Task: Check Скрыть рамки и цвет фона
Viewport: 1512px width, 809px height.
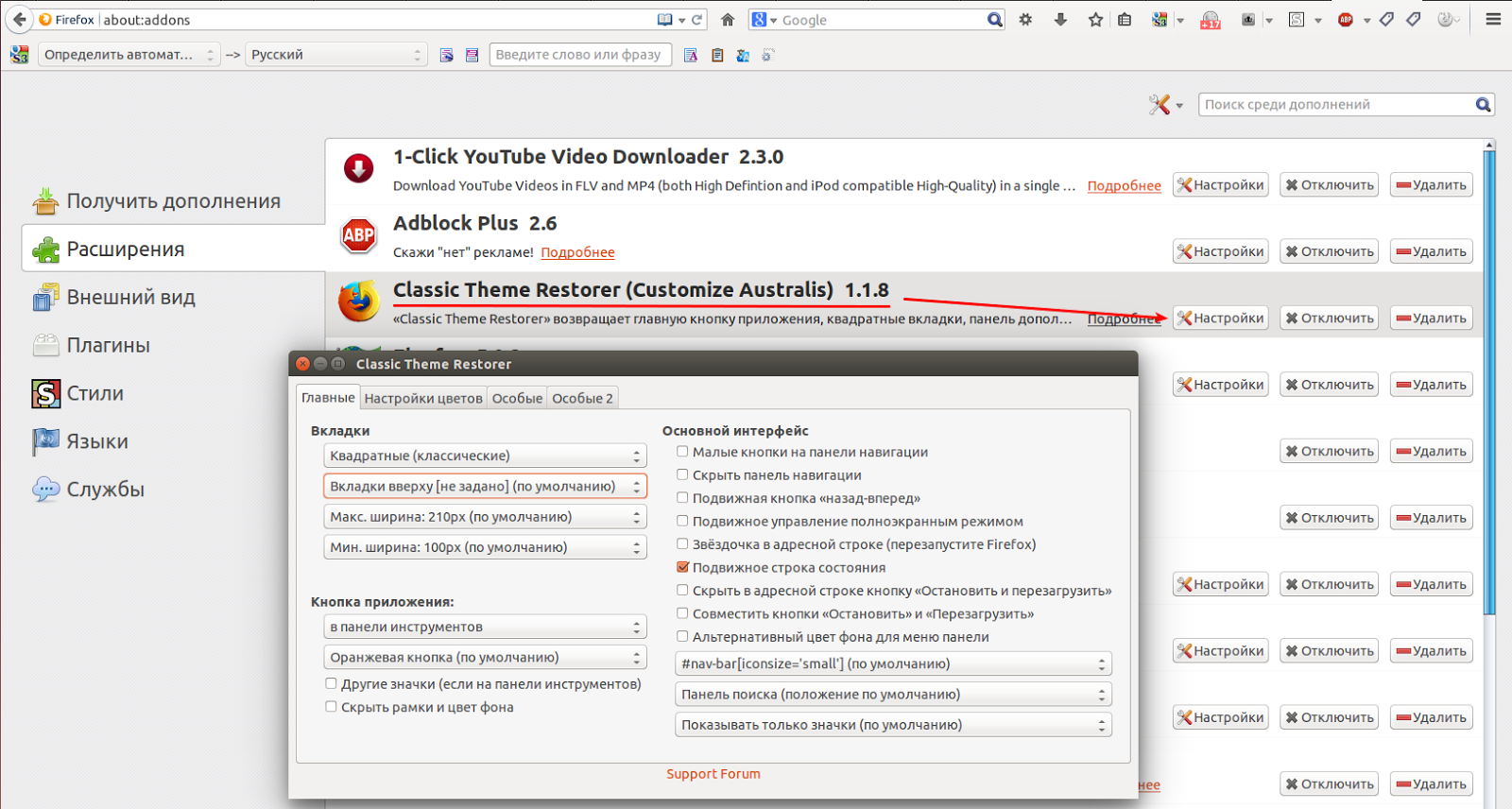Action: click(331, 706)
